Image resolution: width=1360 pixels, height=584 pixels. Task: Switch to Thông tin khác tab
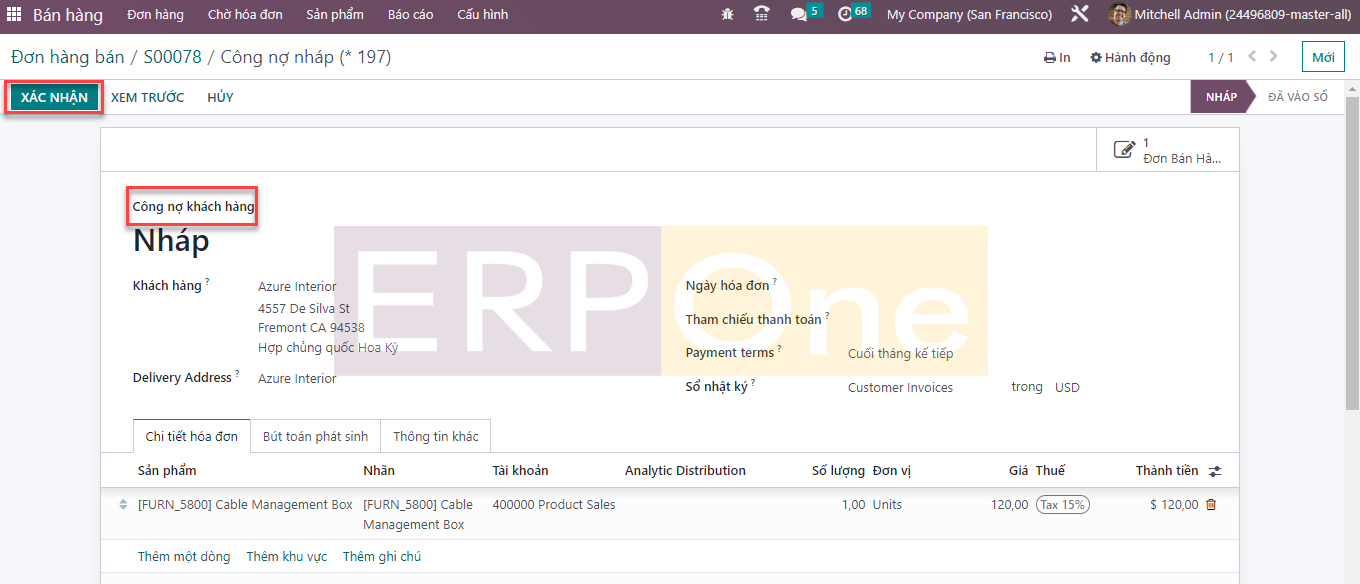point(435,437)
